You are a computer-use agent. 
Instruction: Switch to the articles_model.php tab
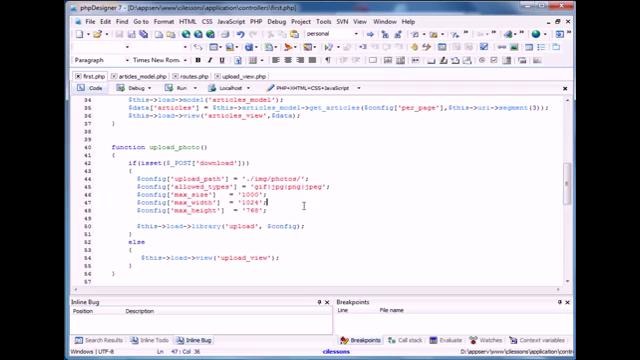tap(142, 76)
